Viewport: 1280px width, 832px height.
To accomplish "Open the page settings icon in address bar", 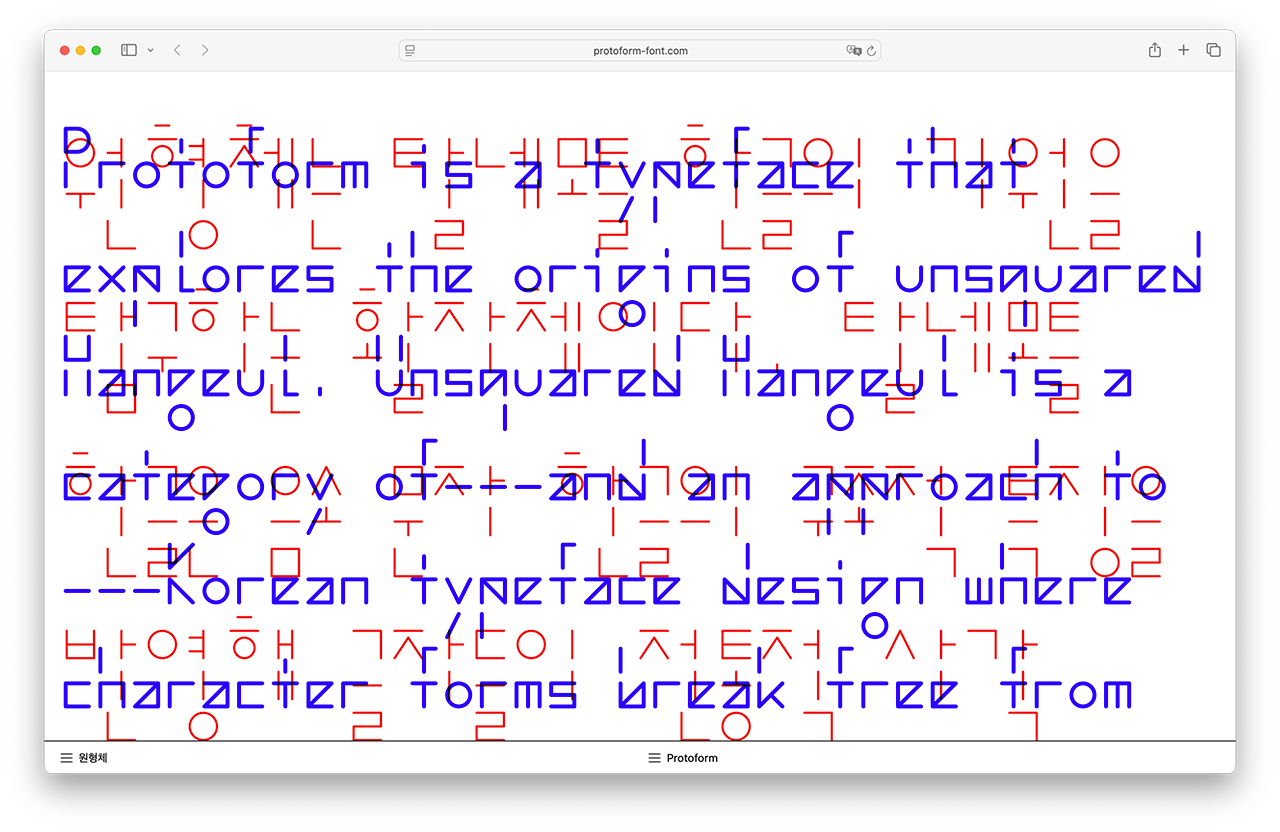I will coord(410,50).
